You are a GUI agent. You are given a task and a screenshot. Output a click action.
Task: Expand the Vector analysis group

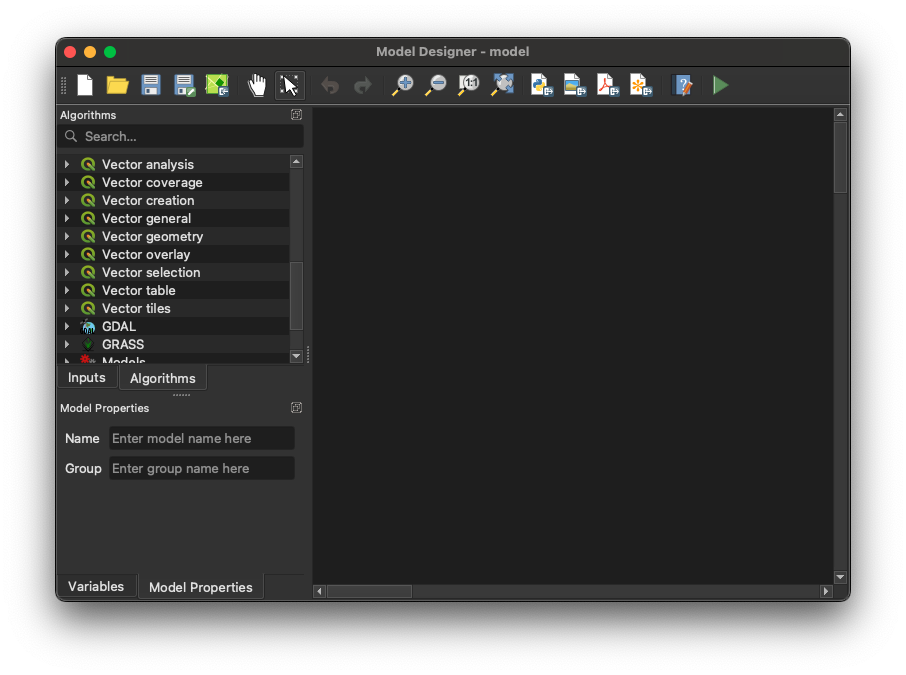67,165
